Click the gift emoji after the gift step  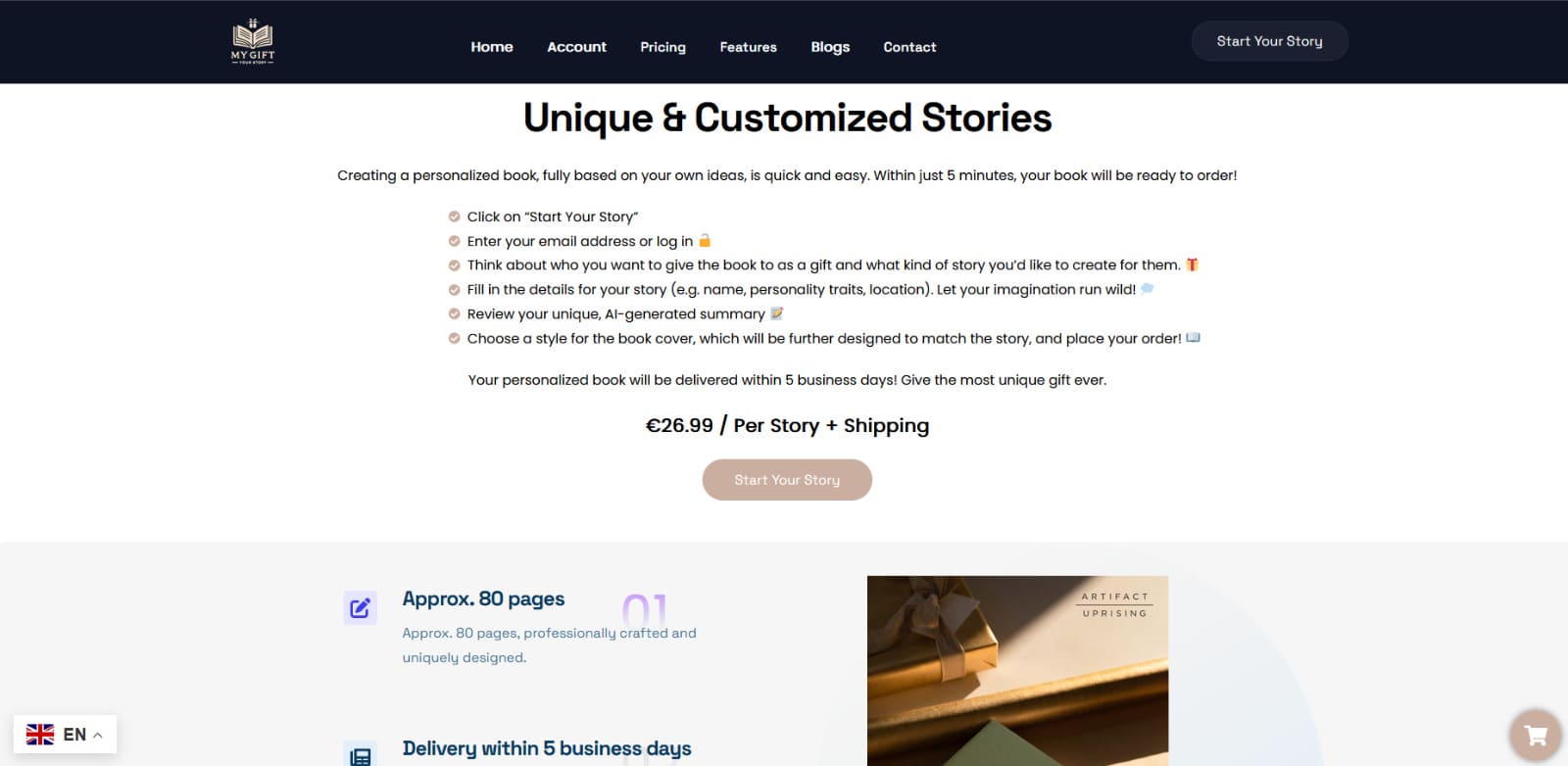click(x=1193, y=264)
